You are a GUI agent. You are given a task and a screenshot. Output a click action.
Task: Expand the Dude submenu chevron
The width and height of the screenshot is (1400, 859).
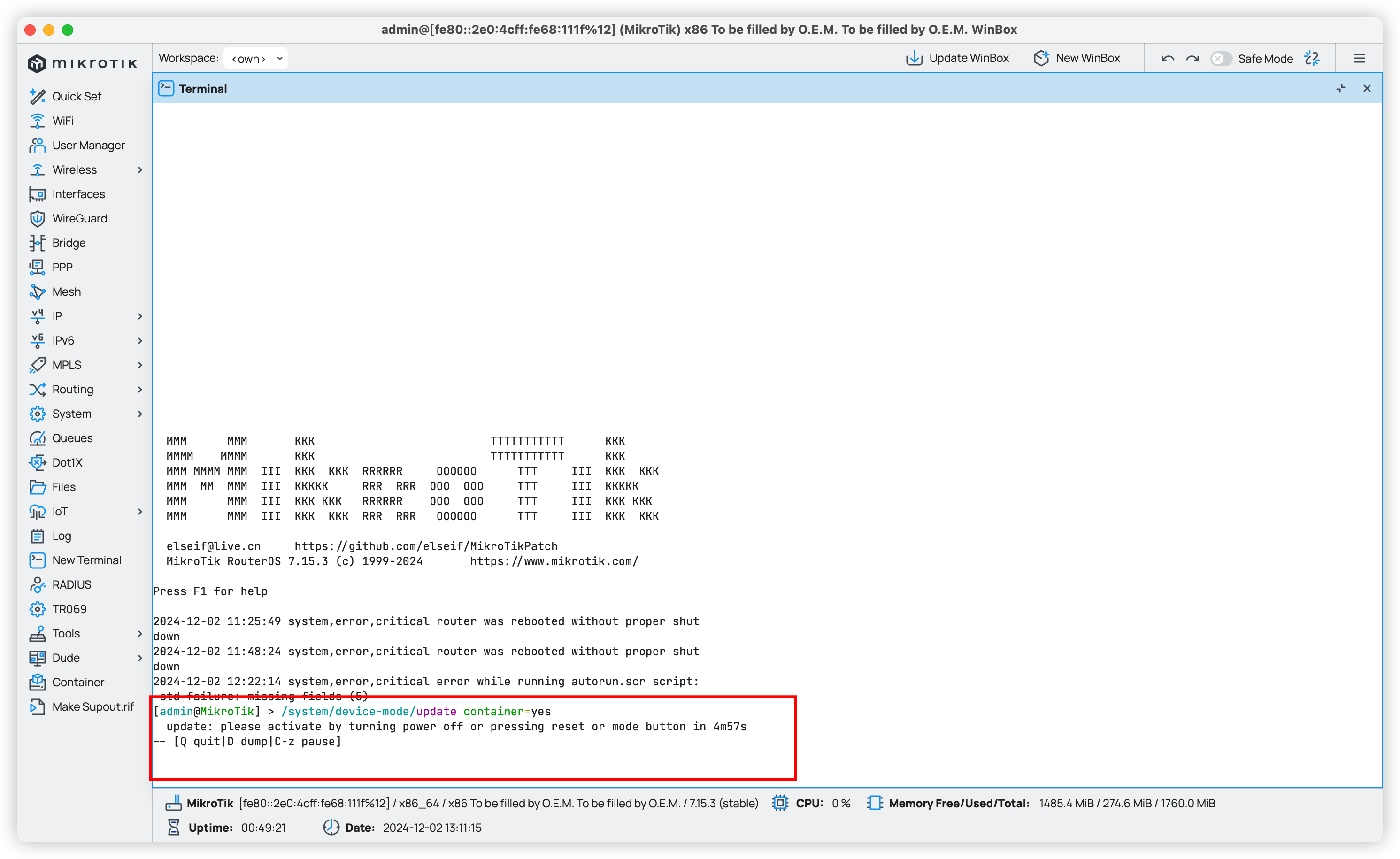tap(140, 657)
